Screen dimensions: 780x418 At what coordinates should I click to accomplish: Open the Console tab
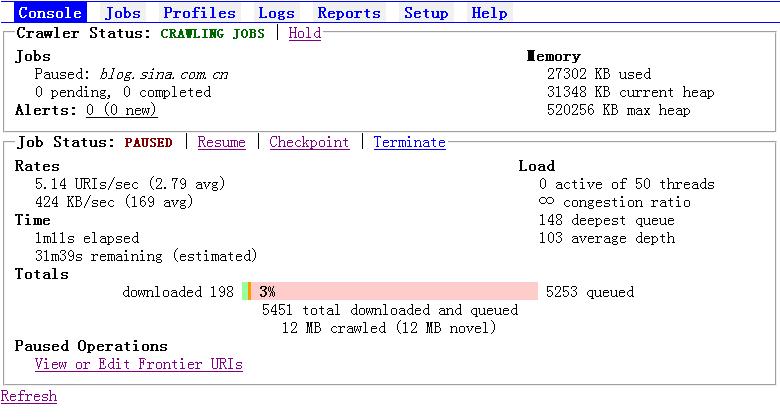50,12
